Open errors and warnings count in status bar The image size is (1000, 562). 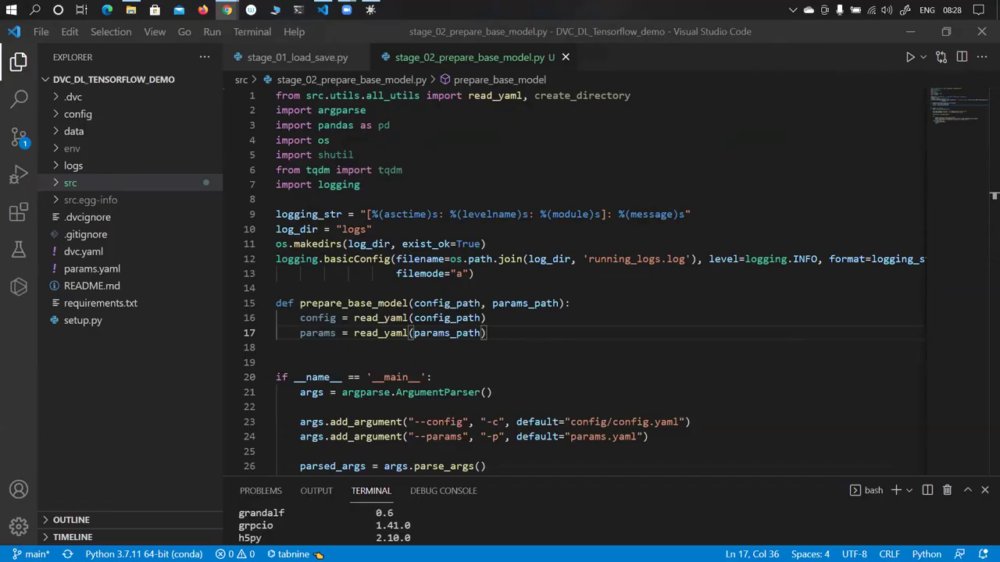coord(235,554)
